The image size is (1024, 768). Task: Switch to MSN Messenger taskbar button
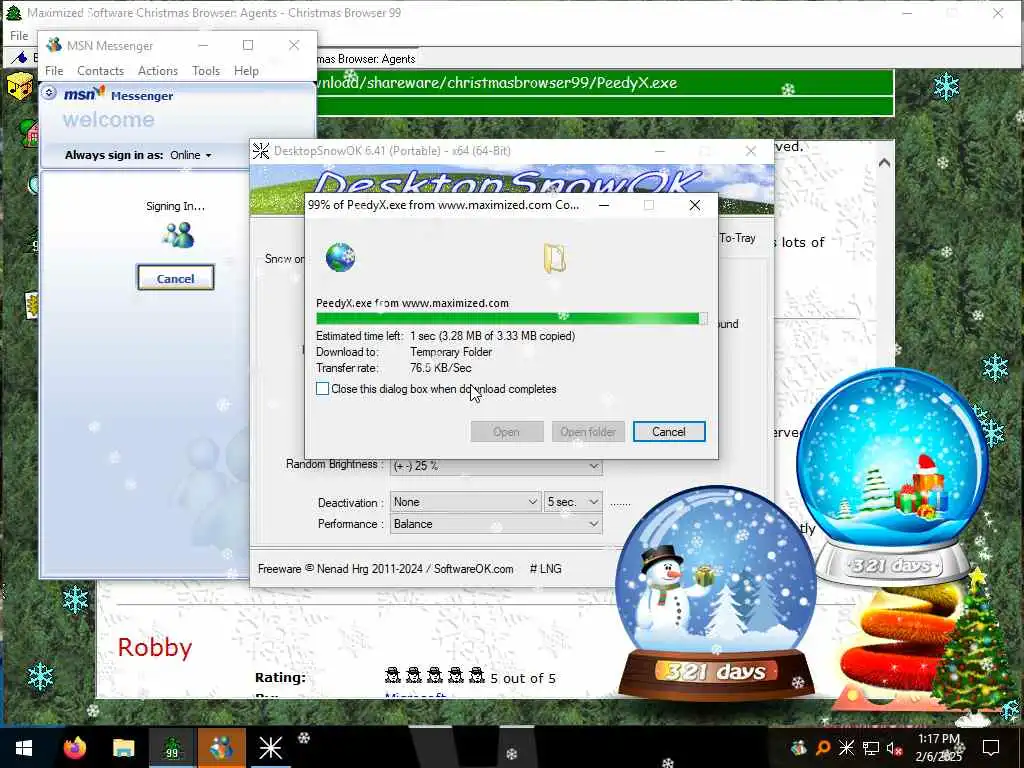tap(221, 748)
